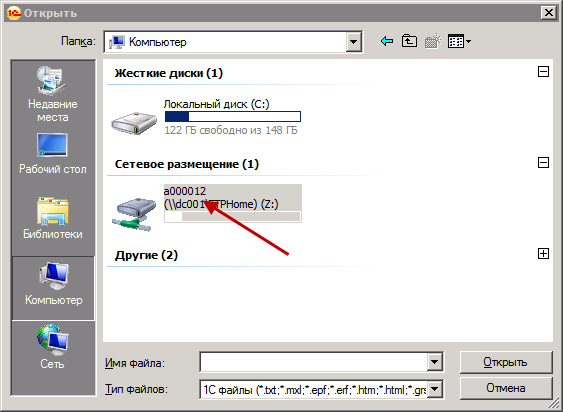This screenshot has width=563, height=412.
Task: Expand the Другие (2) group
Action: click(543, 254)
